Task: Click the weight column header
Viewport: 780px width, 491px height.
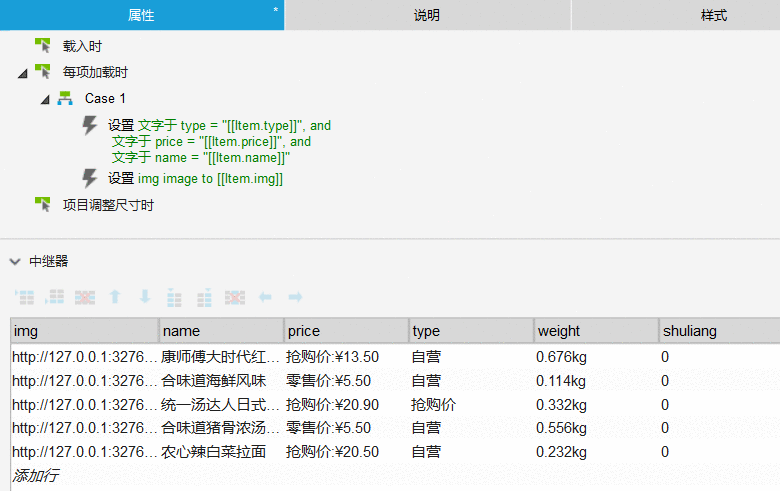Action: point(596,331)
